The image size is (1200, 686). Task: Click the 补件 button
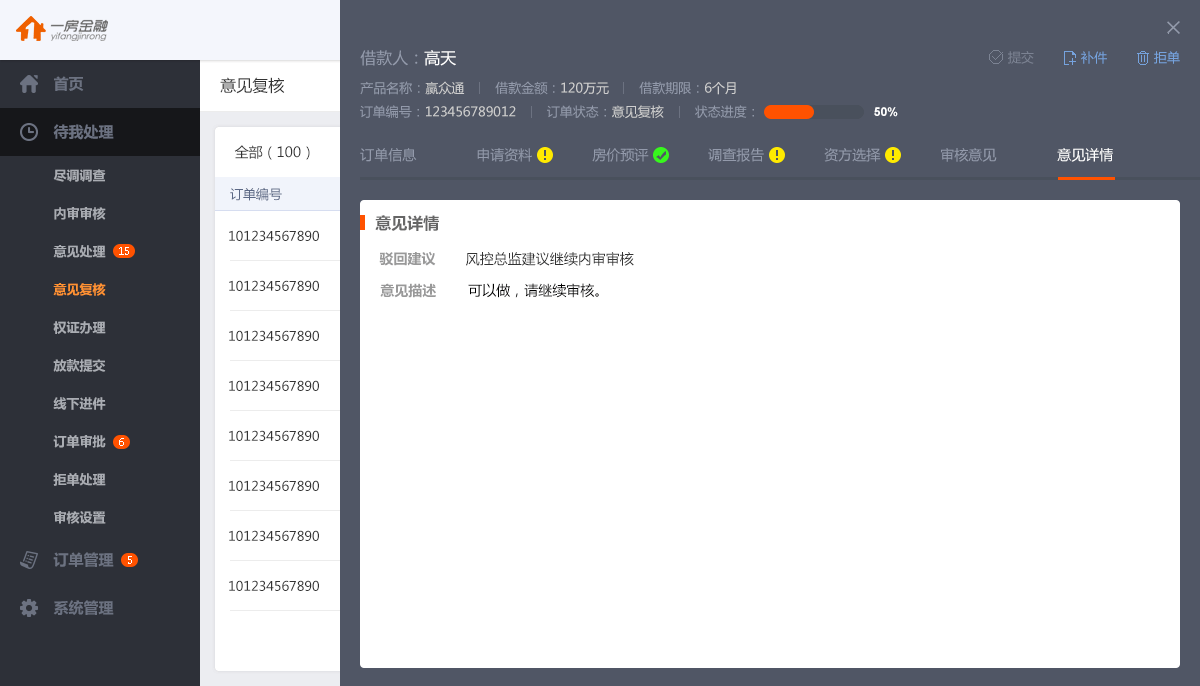[x=1085, y=58]
